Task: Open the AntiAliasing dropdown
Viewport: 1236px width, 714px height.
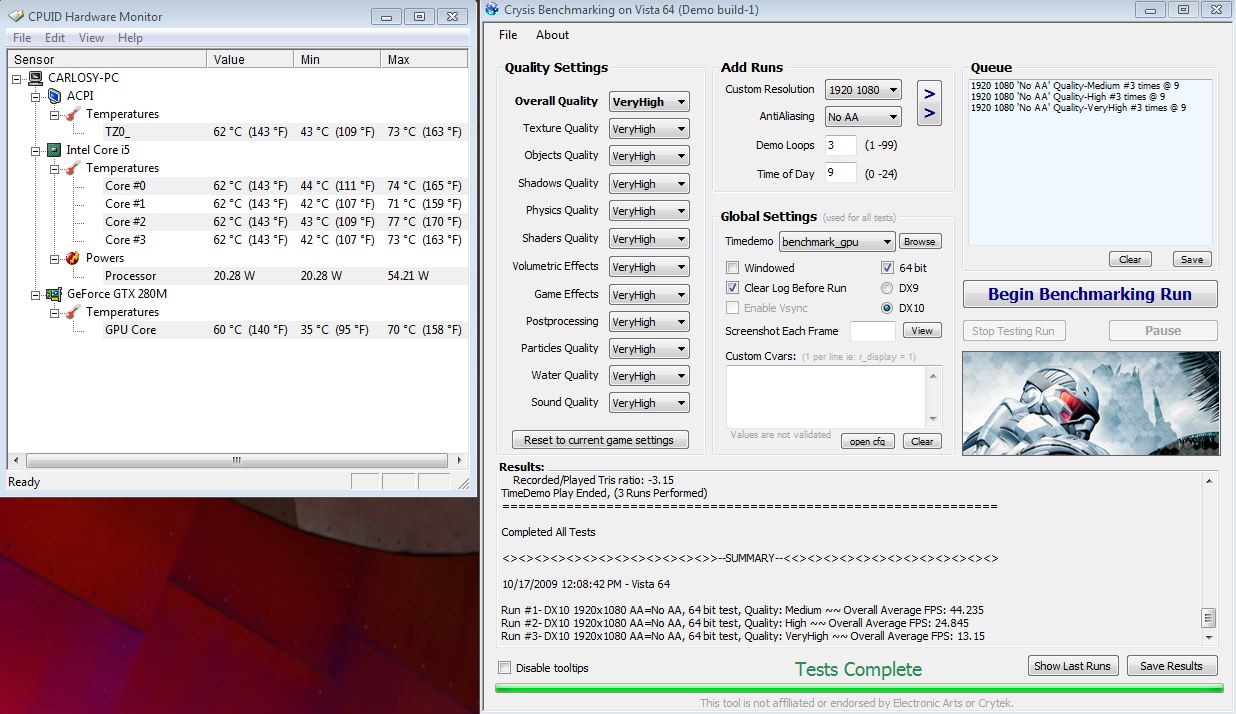Action: click(863, 117)
